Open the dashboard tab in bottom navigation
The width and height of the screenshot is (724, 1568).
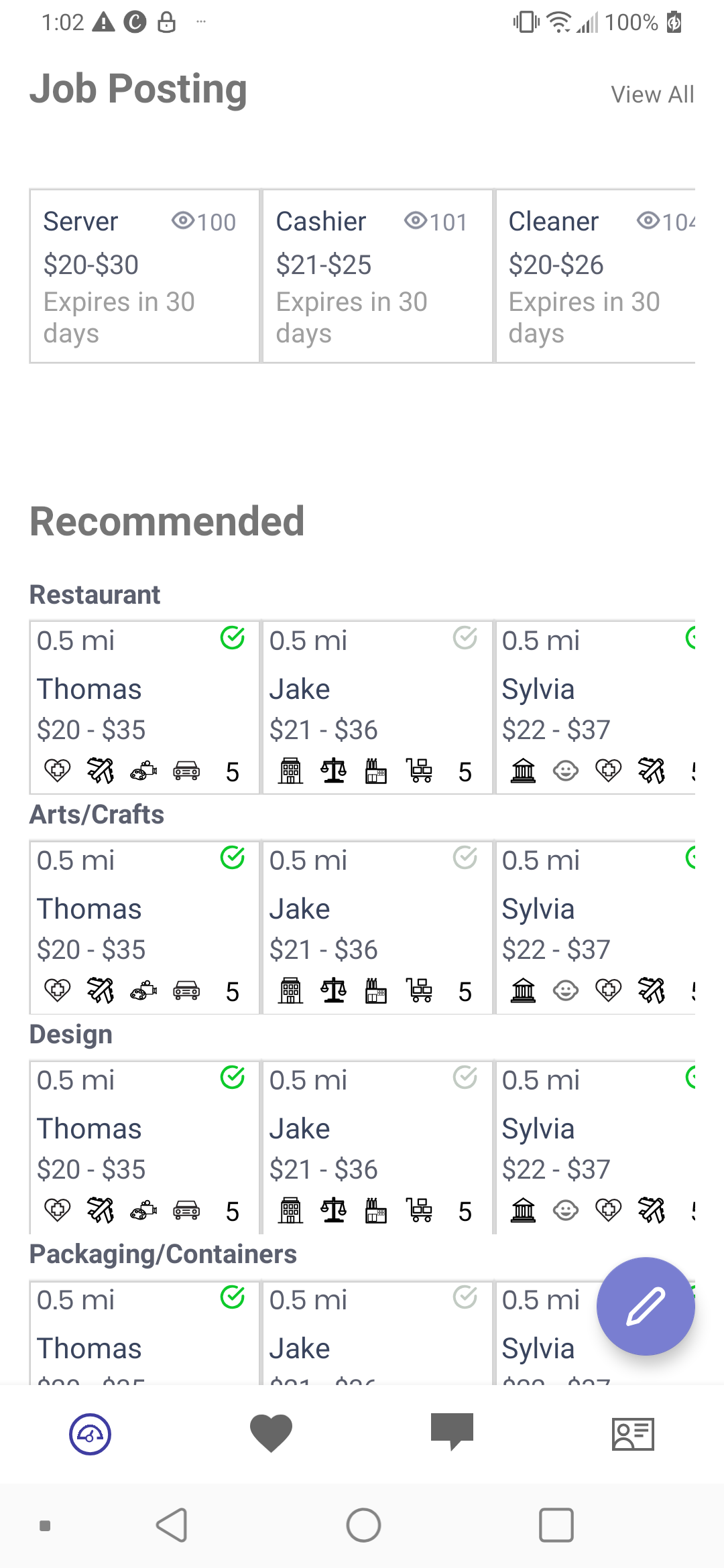90,1434
